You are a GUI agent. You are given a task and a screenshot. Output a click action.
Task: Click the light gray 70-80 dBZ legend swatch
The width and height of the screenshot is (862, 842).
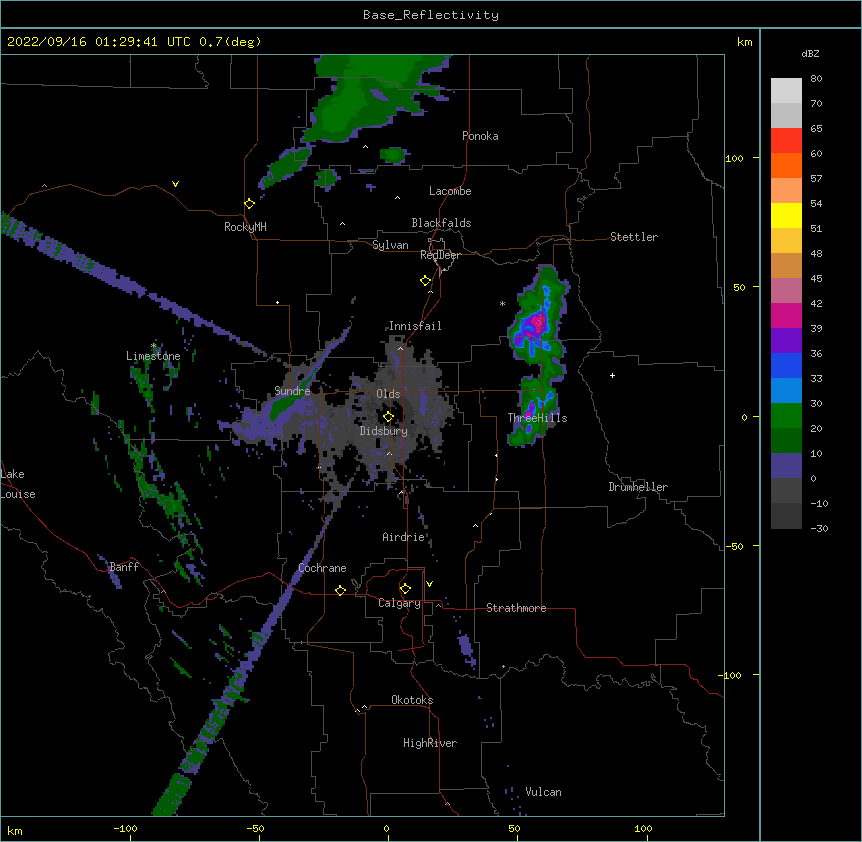point(786,90)
